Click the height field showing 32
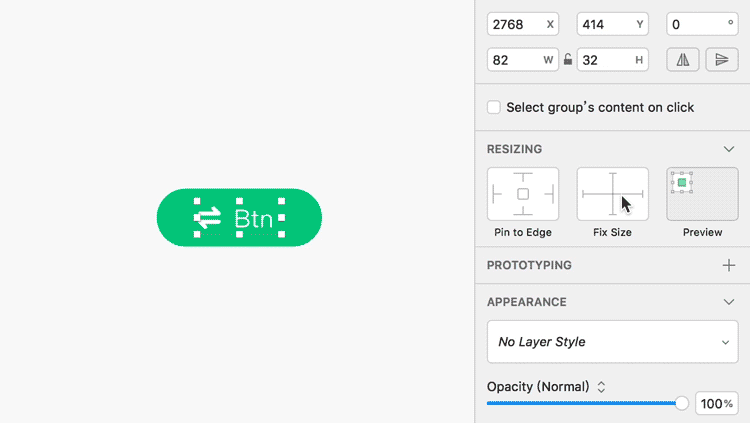The width and height of the screenshot is (750, 423). point(604,60)
